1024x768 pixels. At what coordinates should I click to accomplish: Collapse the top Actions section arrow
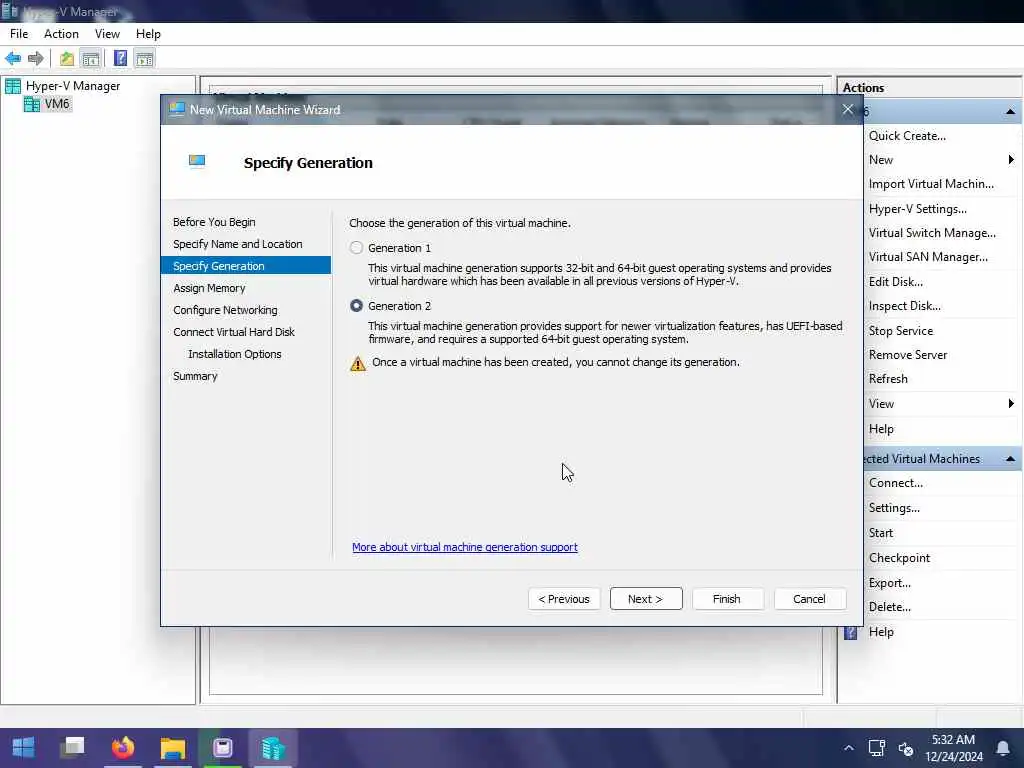[x=1010, y=112]
